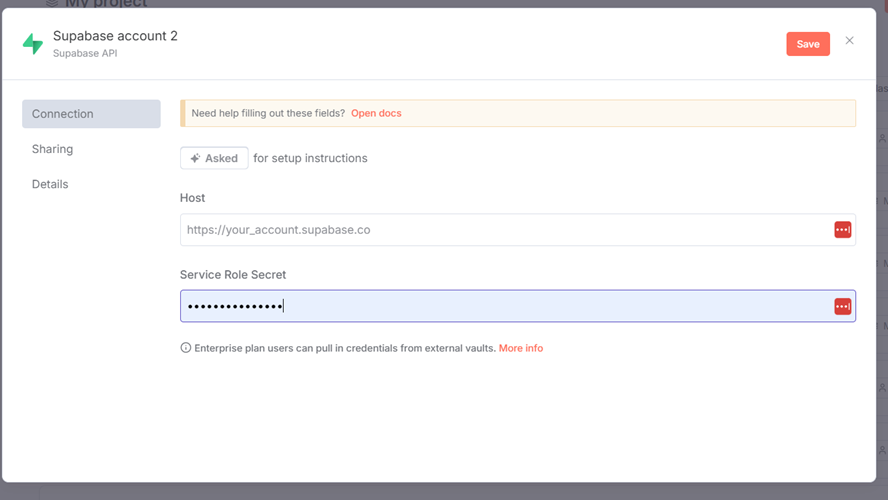Click the 'for setup instructions' text
Image resolution: width=888 pixels, height=500 pixels.
[x=310, y=158]
